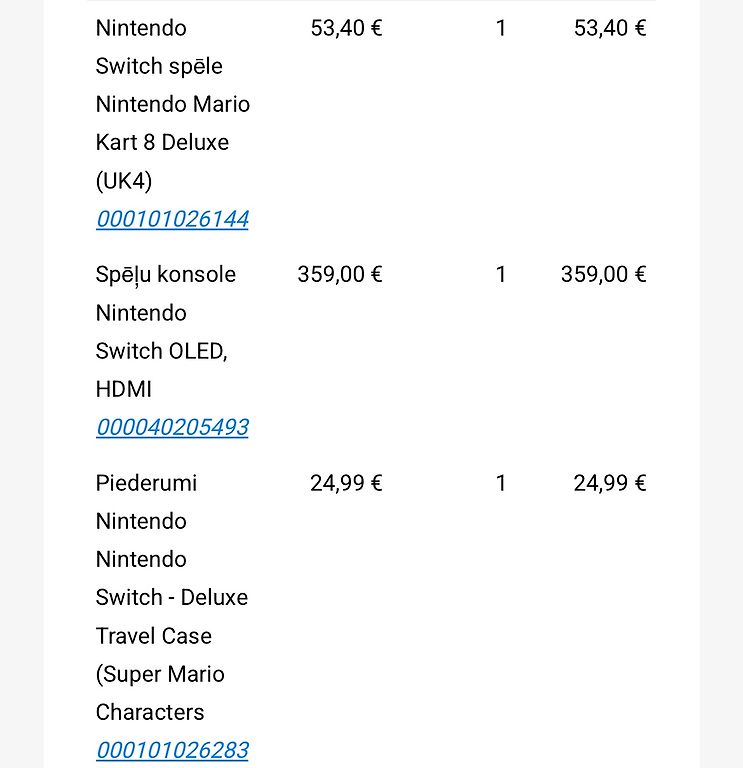Click the (UK4) text in first product
743x768 pixels.
(x=124, y=181)
